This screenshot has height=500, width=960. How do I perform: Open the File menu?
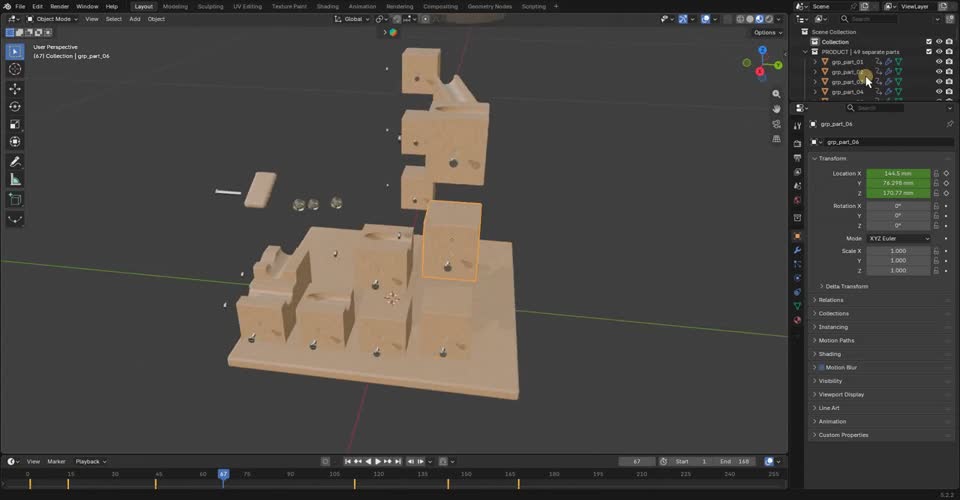tap(20, 6)
